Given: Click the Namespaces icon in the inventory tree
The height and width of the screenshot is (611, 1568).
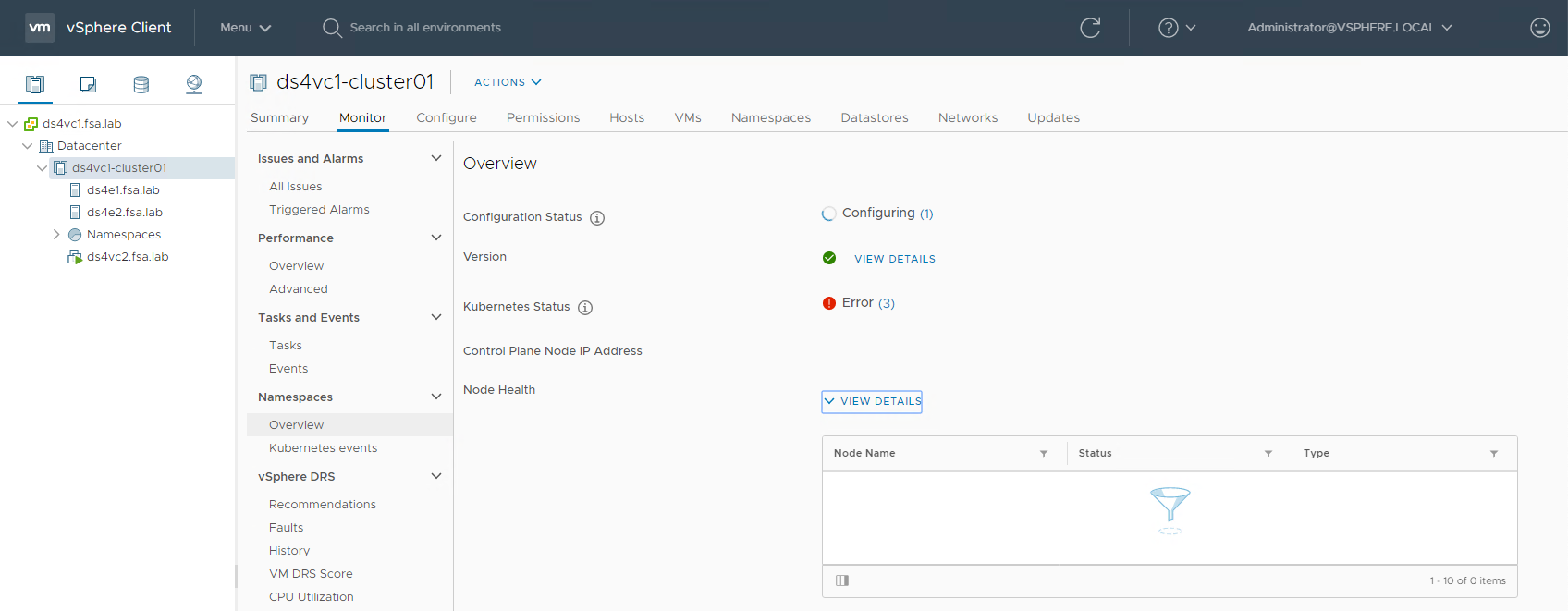Looking at the screenshot, I should 75,235.
